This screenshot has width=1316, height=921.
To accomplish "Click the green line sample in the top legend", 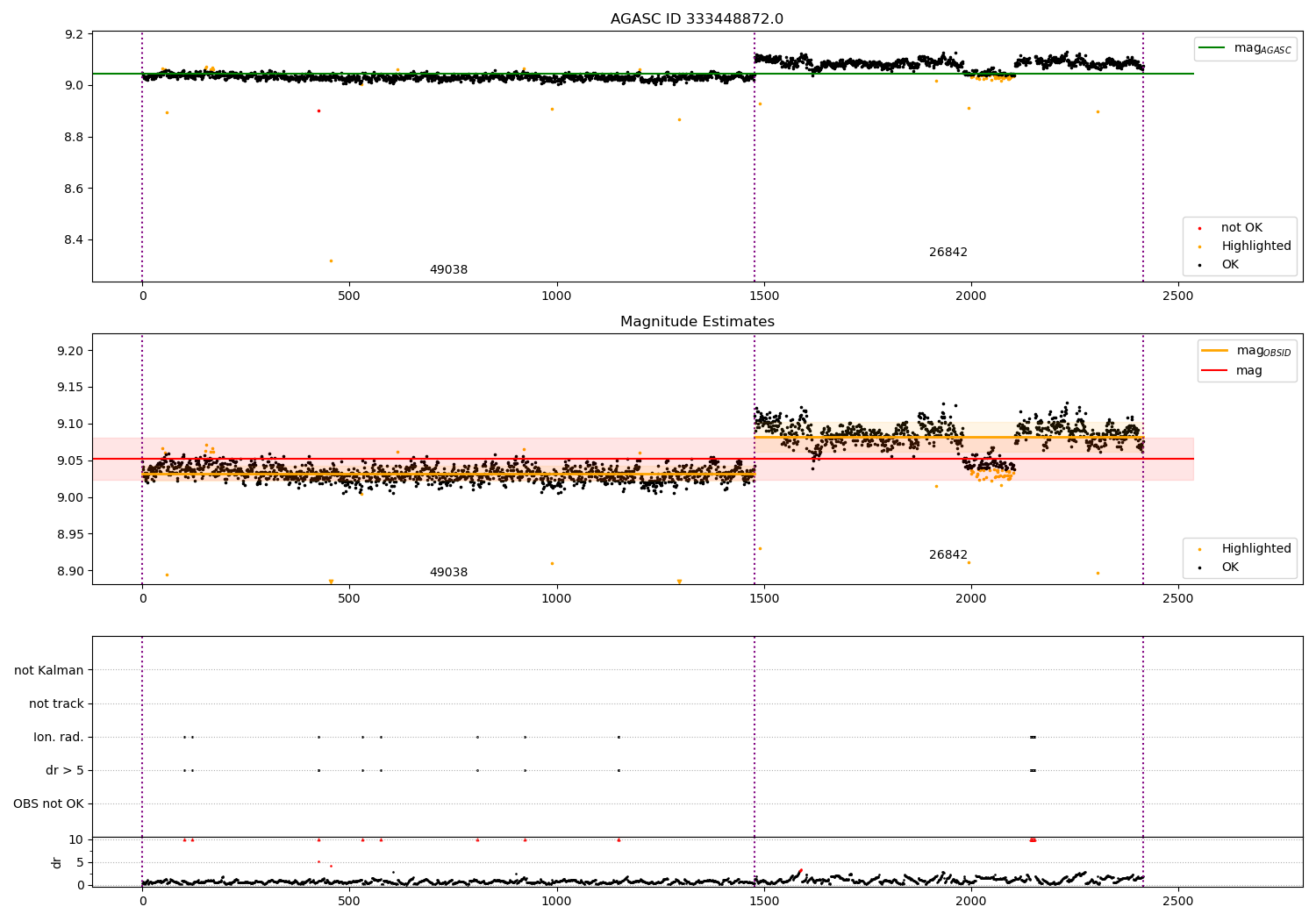I will 1212,48.
